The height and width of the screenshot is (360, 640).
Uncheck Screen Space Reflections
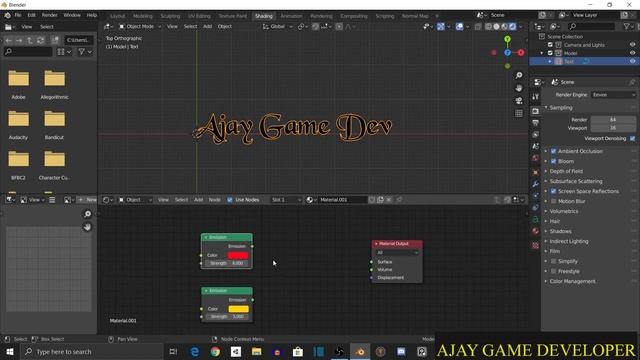553,191
